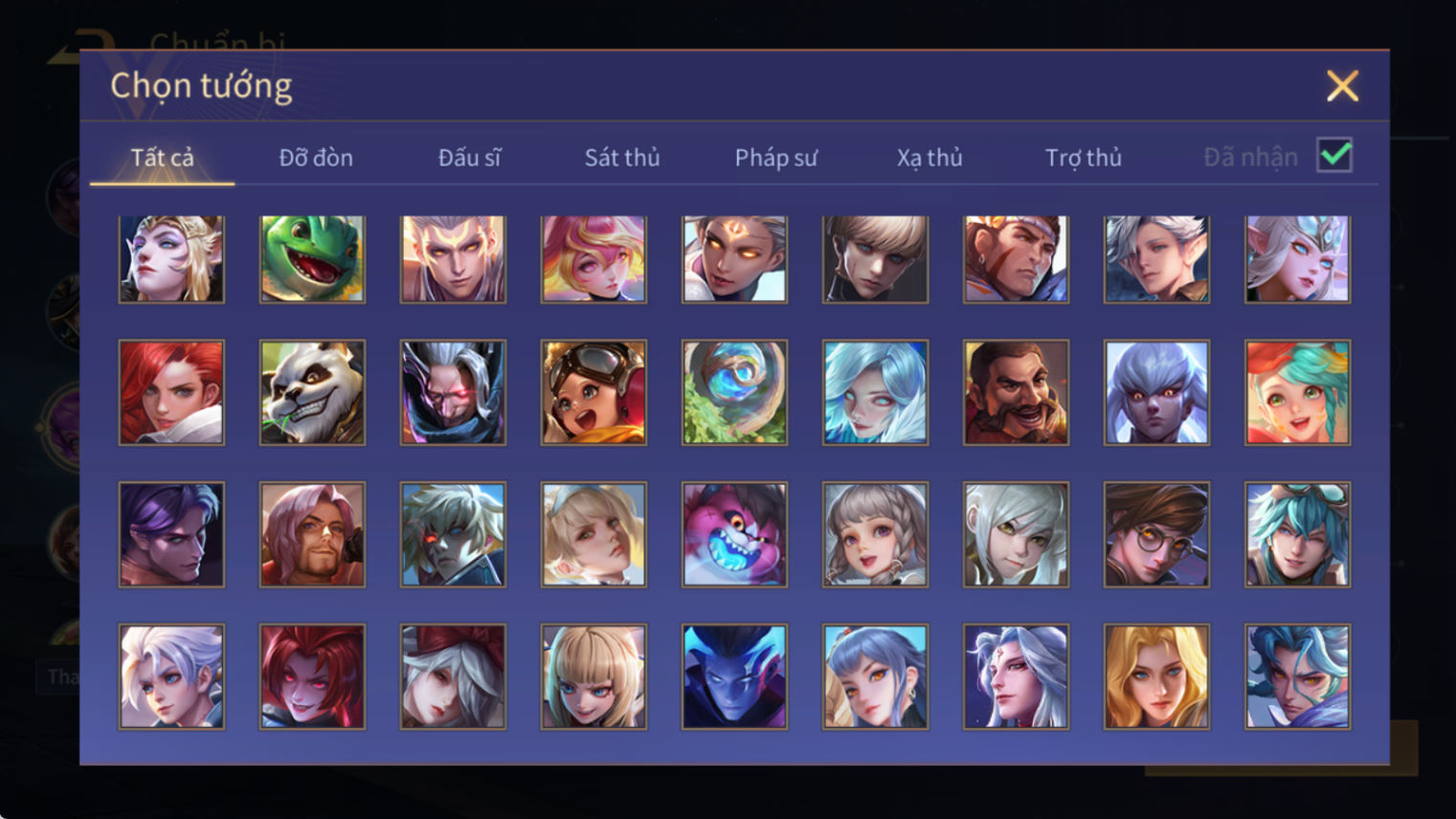The width and height of the screenshot is (1456, 819).
Task: Pick the purple grinning cat hero
Action: click(734, 535)
